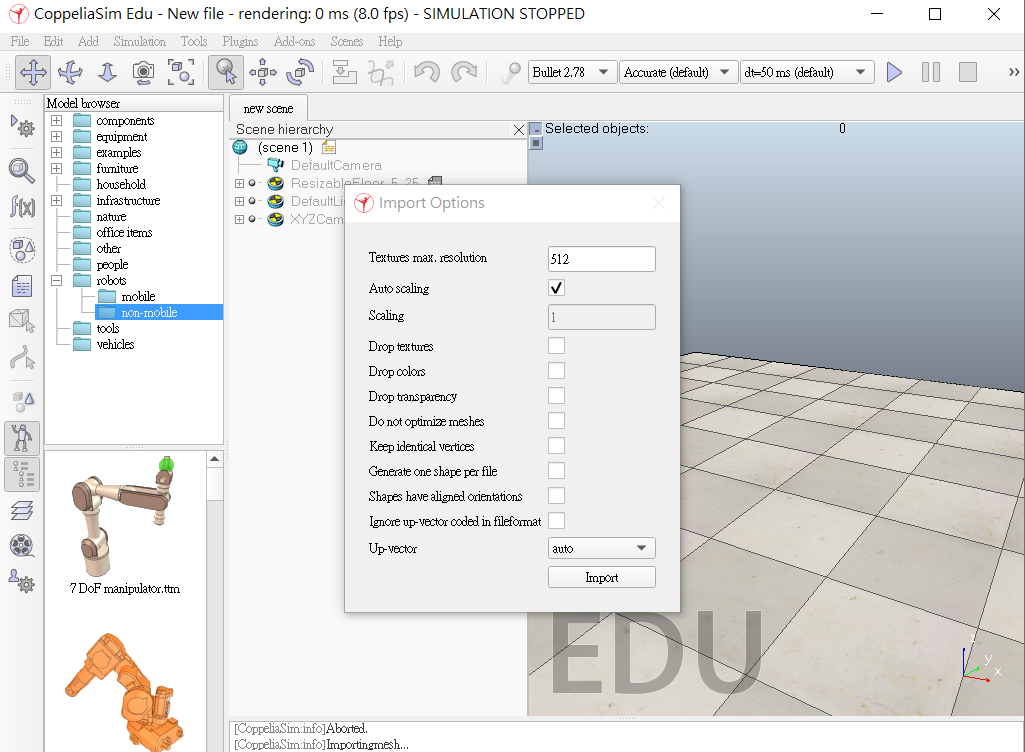The width and height of the screenshot is (1025, 752).
Task: Click the Textures max. resolution input field
Action: 601,259
